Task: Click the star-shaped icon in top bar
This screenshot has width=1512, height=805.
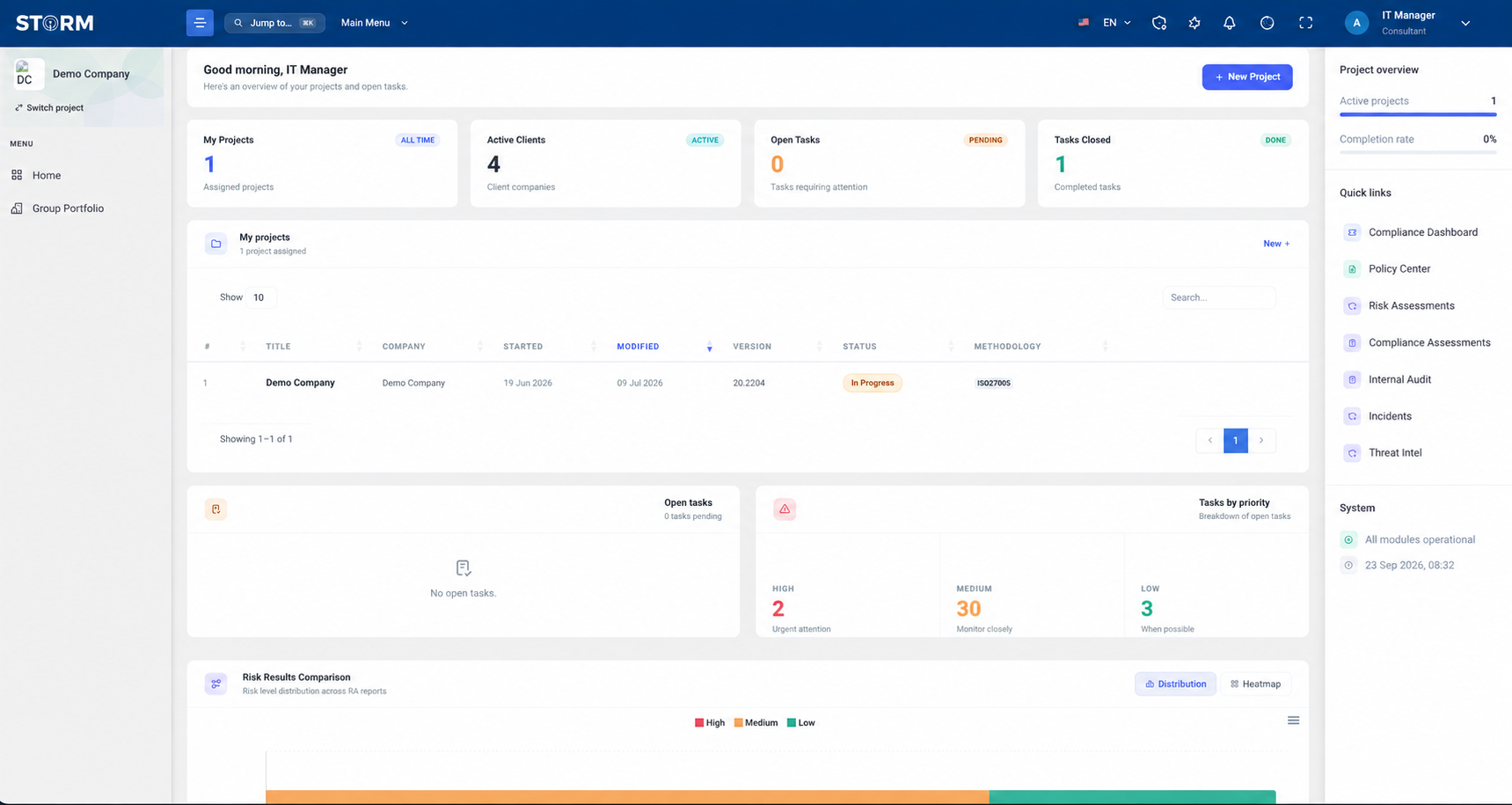Action: coord(1194,23)
